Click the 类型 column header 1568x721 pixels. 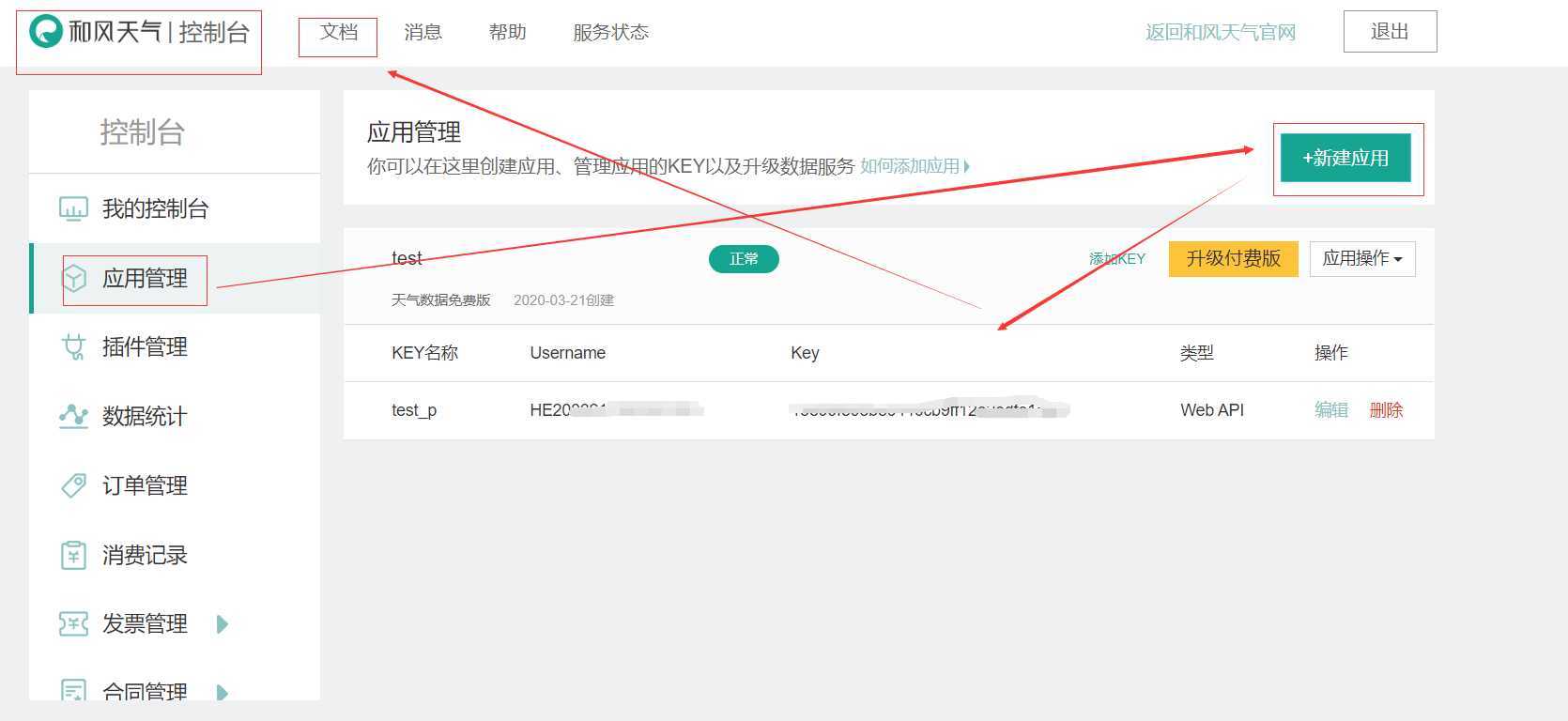point(1197,353)
